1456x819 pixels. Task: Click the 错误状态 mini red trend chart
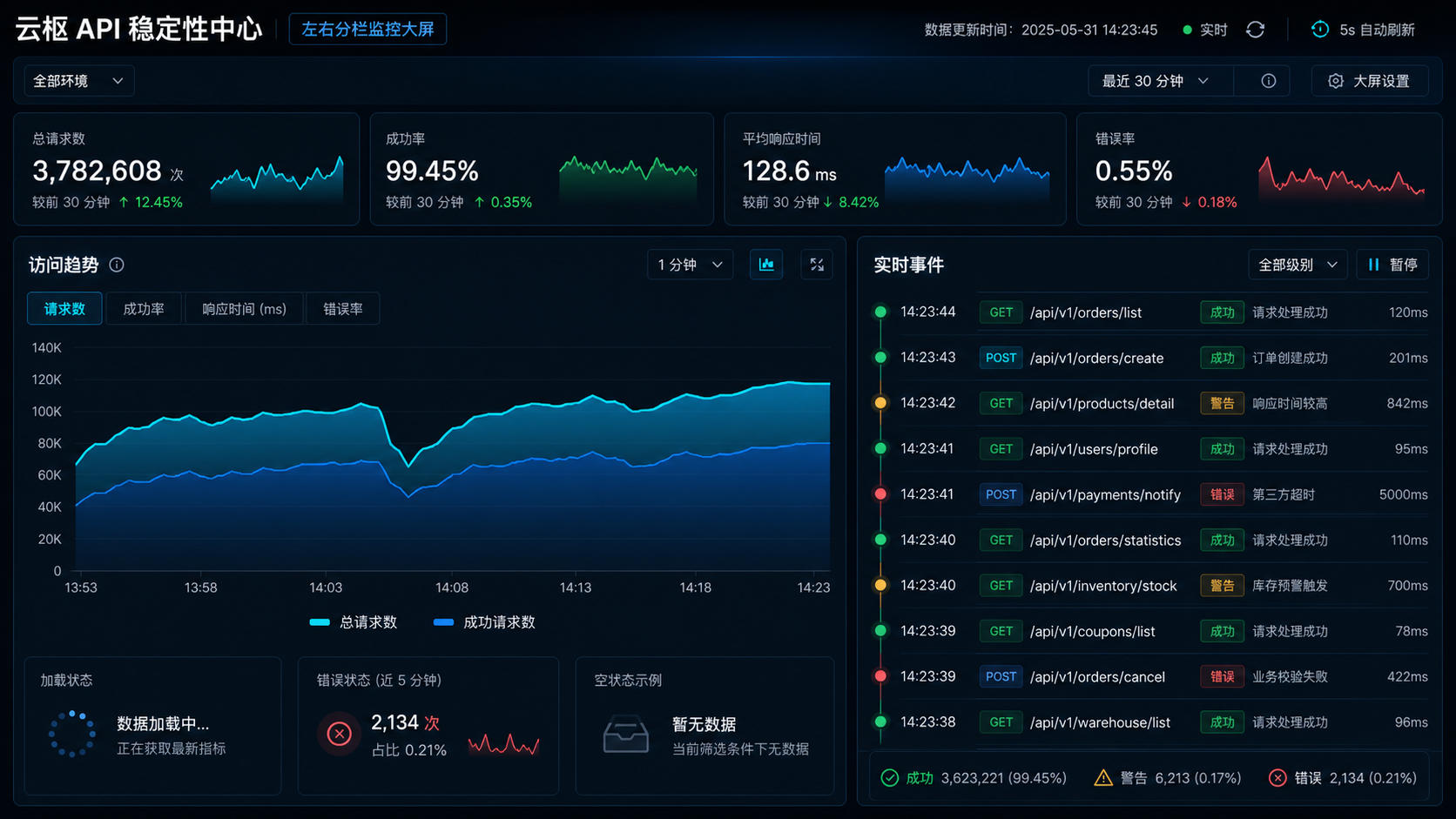click(x=503, y=743)
